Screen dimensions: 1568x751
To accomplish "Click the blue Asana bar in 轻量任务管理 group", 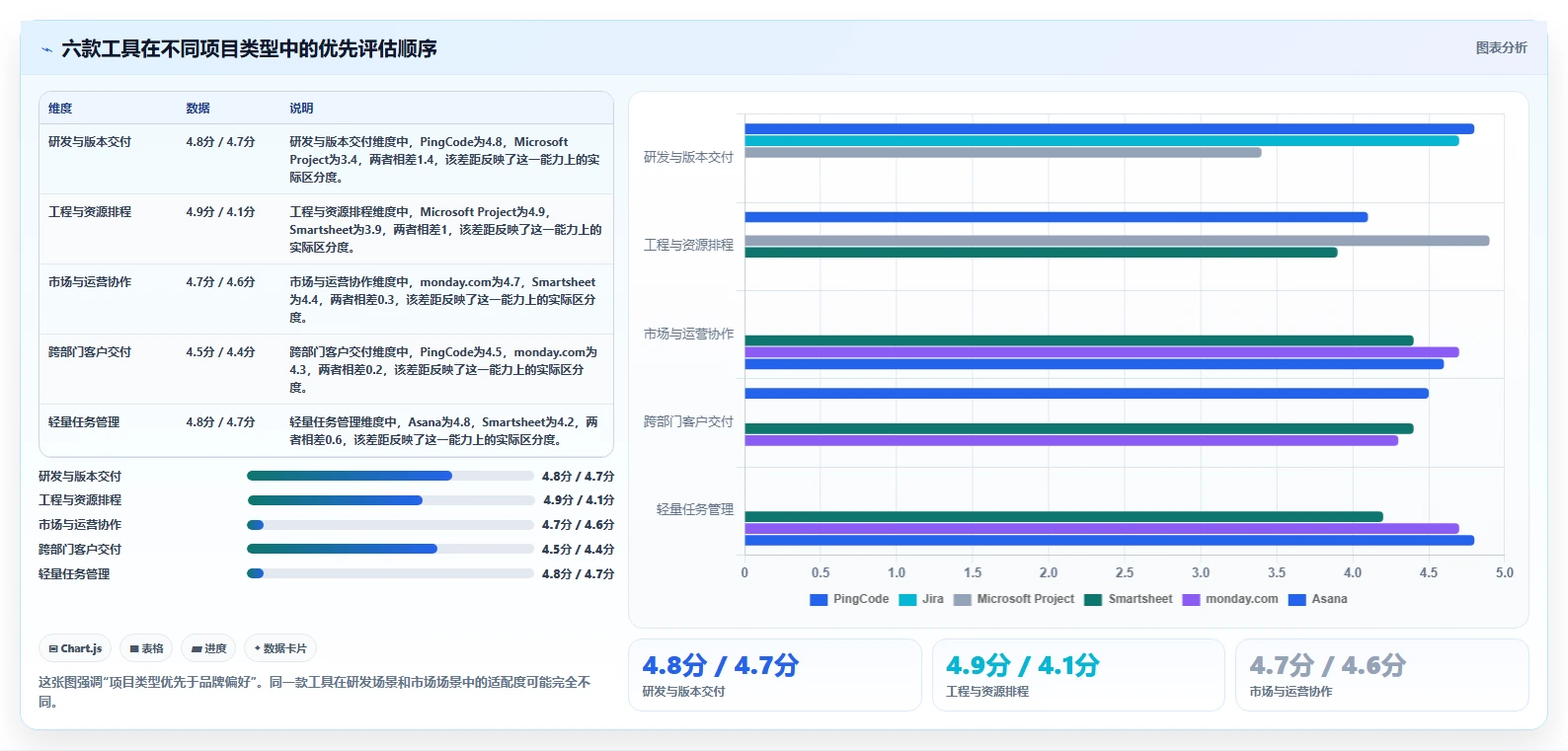I will pyautogui.click(x=1109, y=540).
